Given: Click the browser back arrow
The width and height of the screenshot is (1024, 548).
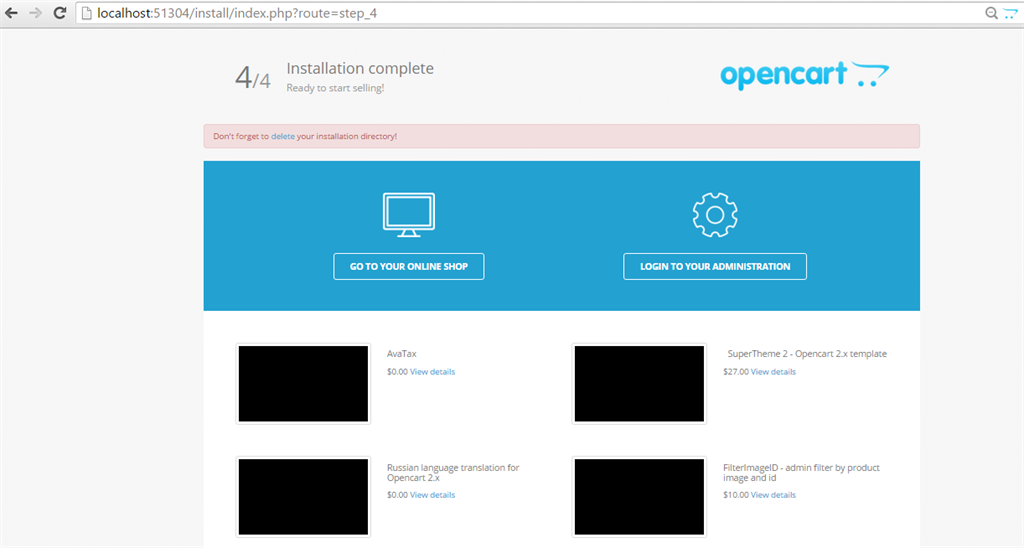Looking at the screenshot, I should coord(11,13).
